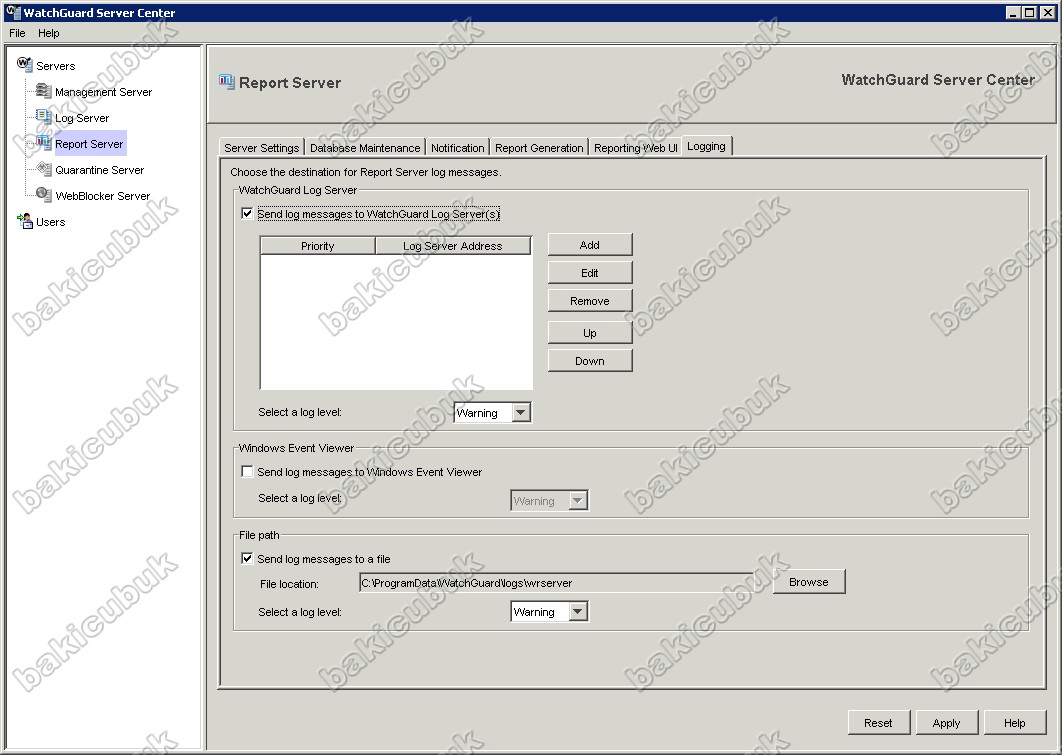Enable Send log messages to Windows Event Viewer
The width and height of the screenshot is (1062, 755).
(247, 472)
